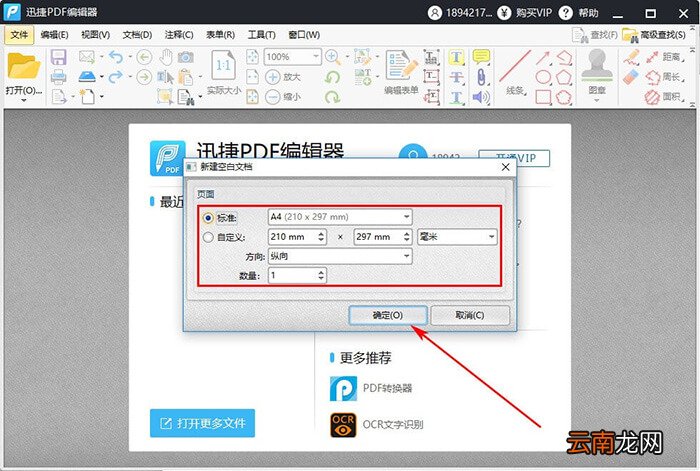Select the underline text tool

(x=456, y=97)
